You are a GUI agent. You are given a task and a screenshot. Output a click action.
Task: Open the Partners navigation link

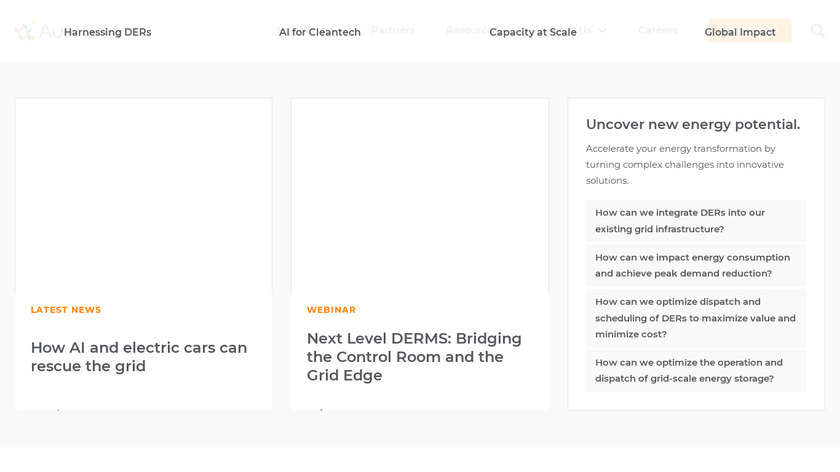pyautogui.click(x=393, y=31)
